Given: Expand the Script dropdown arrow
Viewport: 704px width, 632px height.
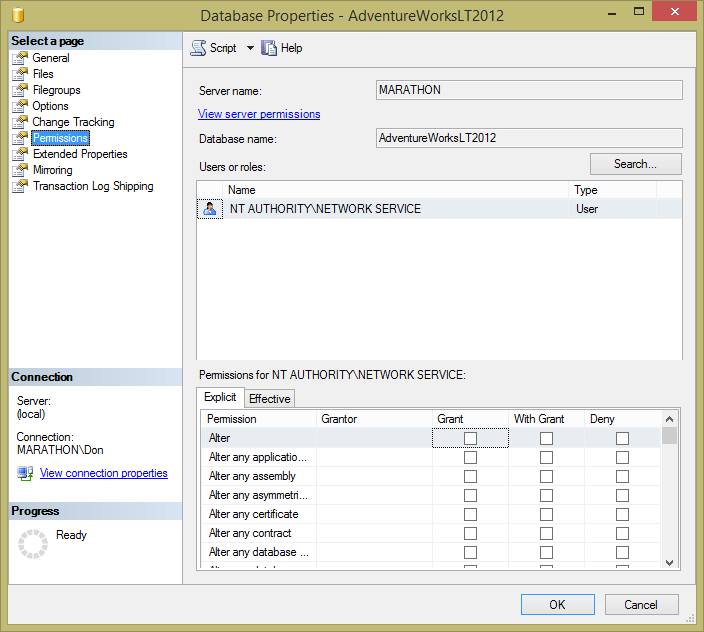Looking at the screenshot, I should point(250,48).
